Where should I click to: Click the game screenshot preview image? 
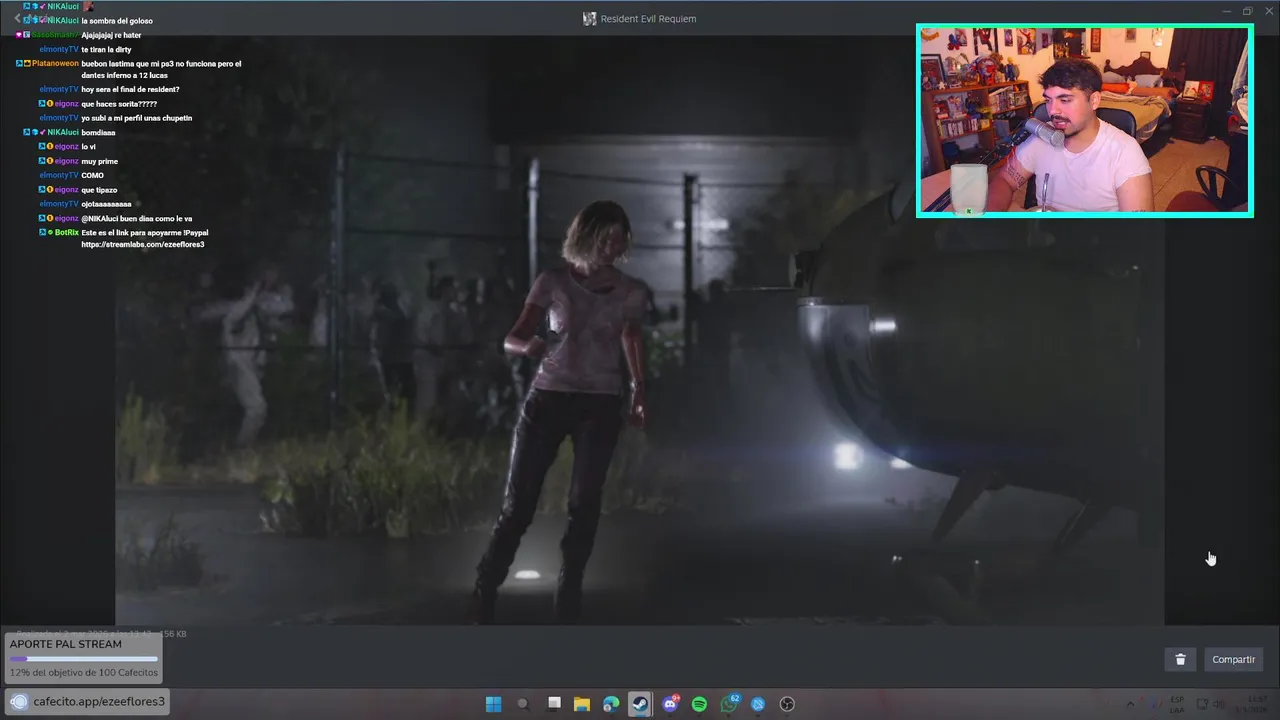click(x=640, y=330)
